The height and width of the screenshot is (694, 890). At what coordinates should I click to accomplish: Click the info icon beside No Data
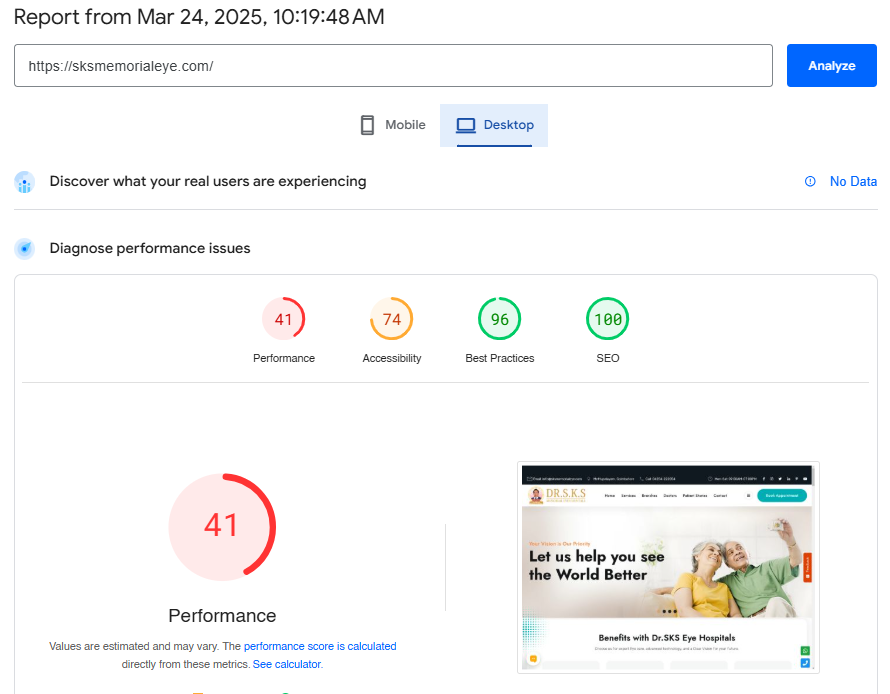coord(809,181)
